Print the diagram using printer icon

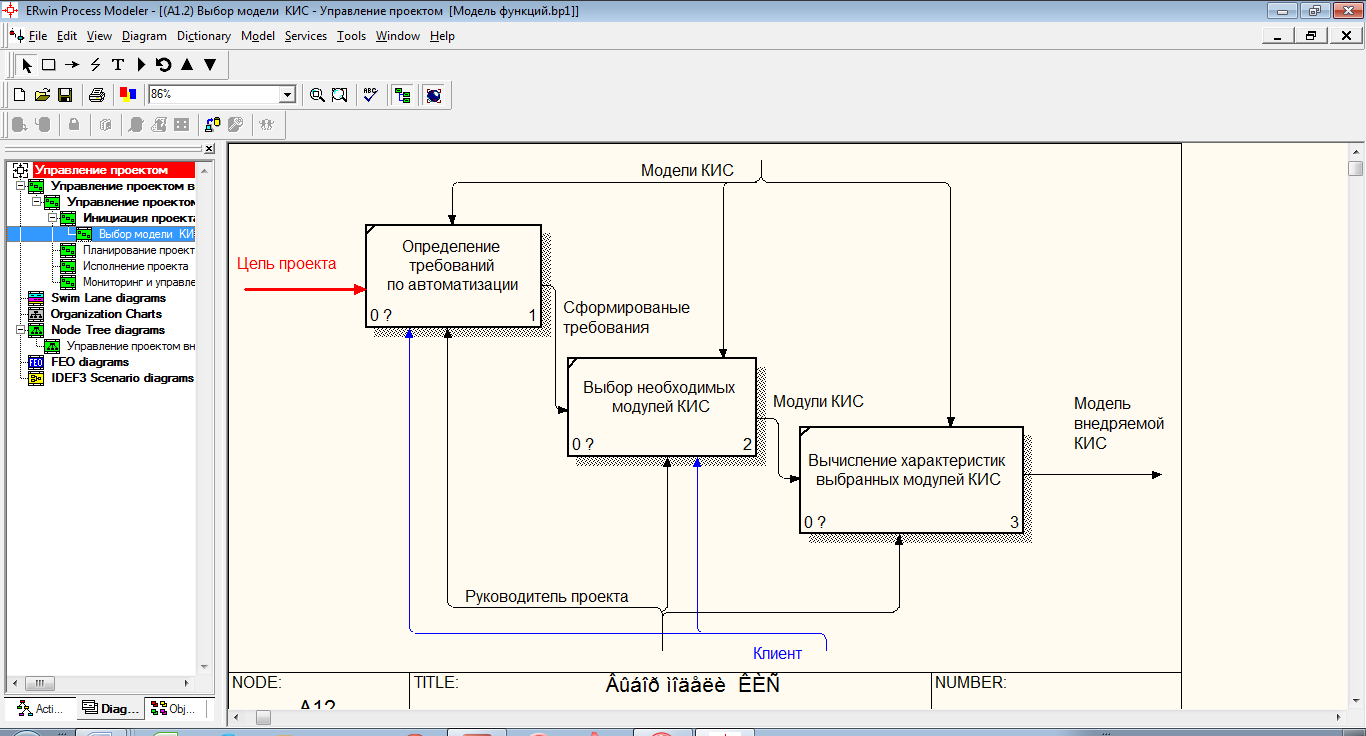(x=97, y=95)
